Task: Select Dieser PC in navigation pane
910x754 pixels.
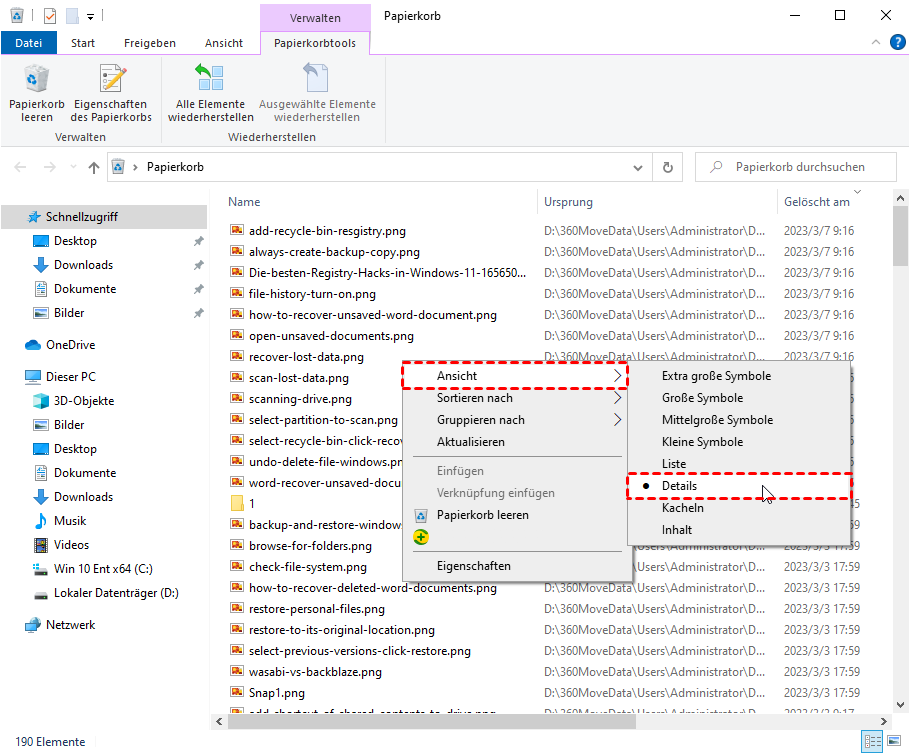Action: (x=60, y=377)
